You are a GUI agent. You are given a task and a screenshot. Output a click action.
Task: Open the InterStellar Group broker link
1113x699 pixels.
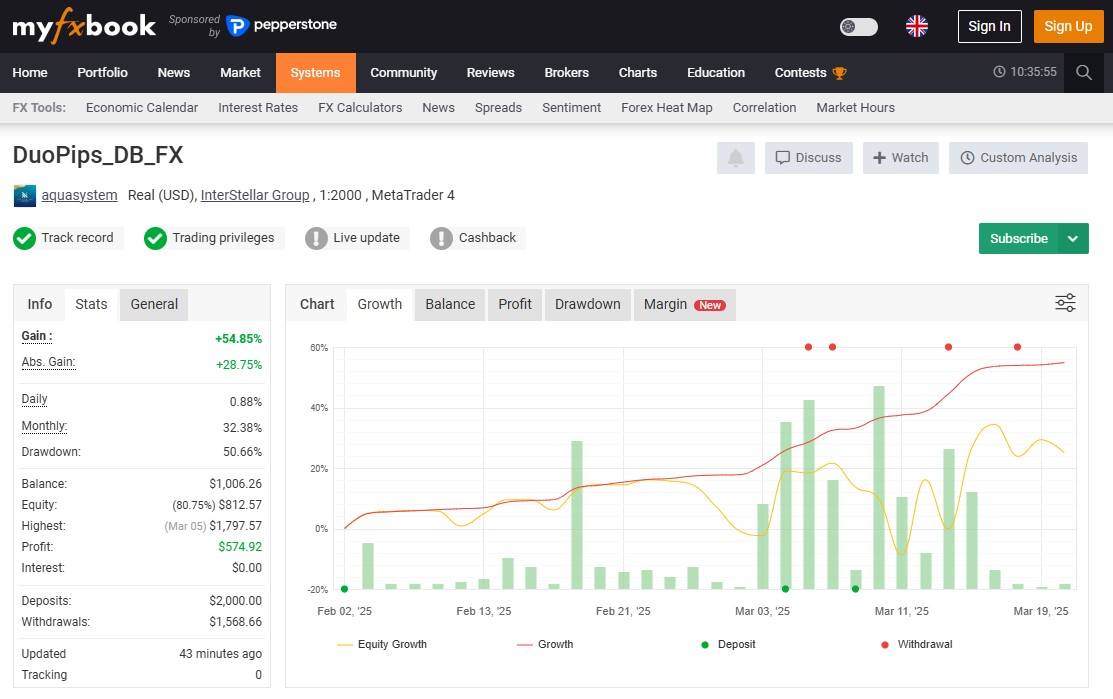click(x=254, y=195)
